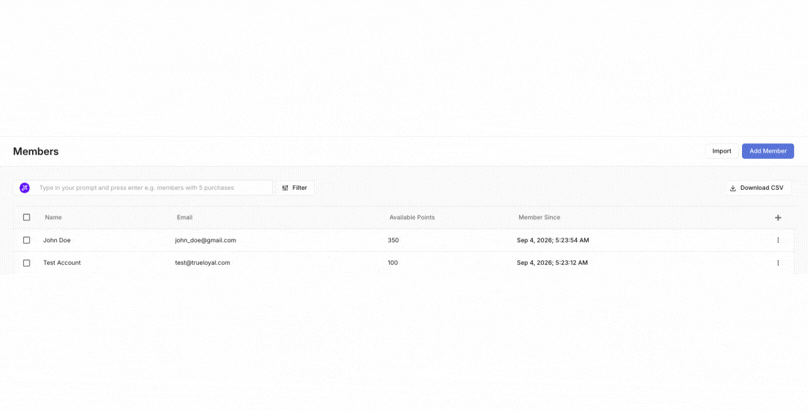Open three-dot menu for Test Account
The width and height of the screenshot is (808, 411).
click(778, 263)
